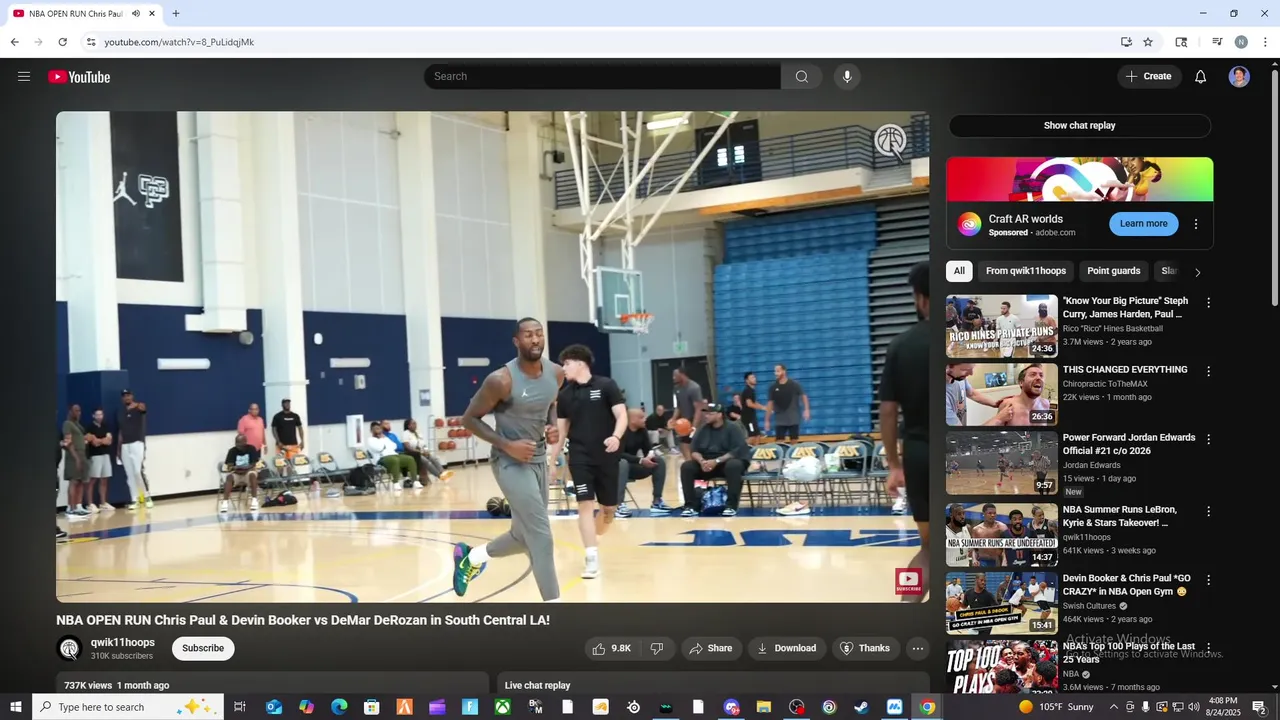This screenshot has height=720, width=1280.
Task: Click the qwik11hoops channel avatar
Action: [x=69, y=648]
